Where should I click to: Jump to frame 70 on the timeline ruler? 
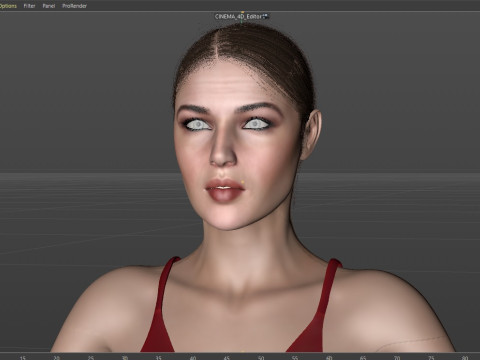397,358
